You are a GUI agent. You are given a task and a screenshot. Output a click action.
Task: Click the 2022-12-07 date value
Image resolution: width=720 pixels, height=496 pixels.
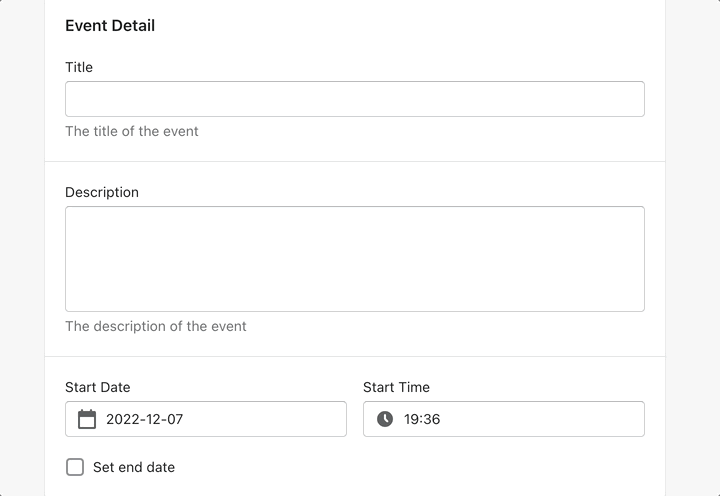tap(145, 419)
